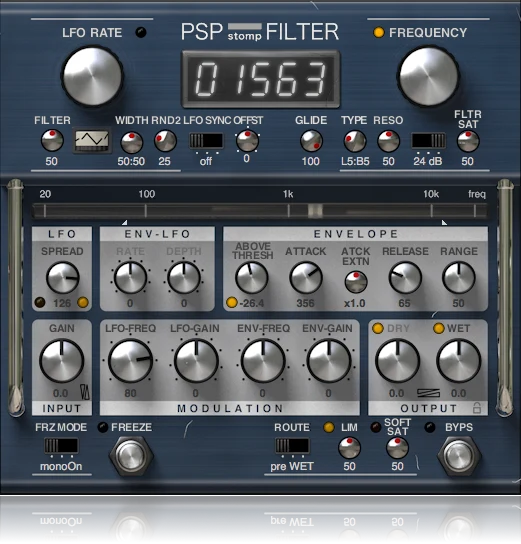Image resolution: width=521 pixels, height=544 pixels.
Task: Click the dry/wet crossfade link icon
Action: click(x=428, y=393)
